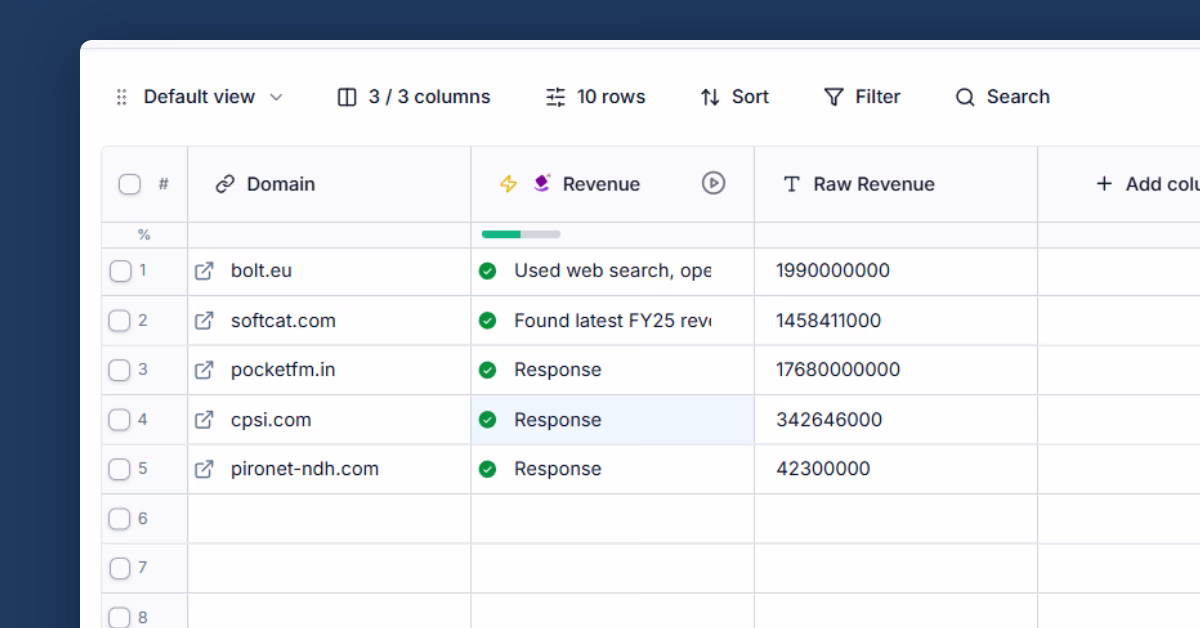Select raw revenue value 17680000000

coord(838,370)
